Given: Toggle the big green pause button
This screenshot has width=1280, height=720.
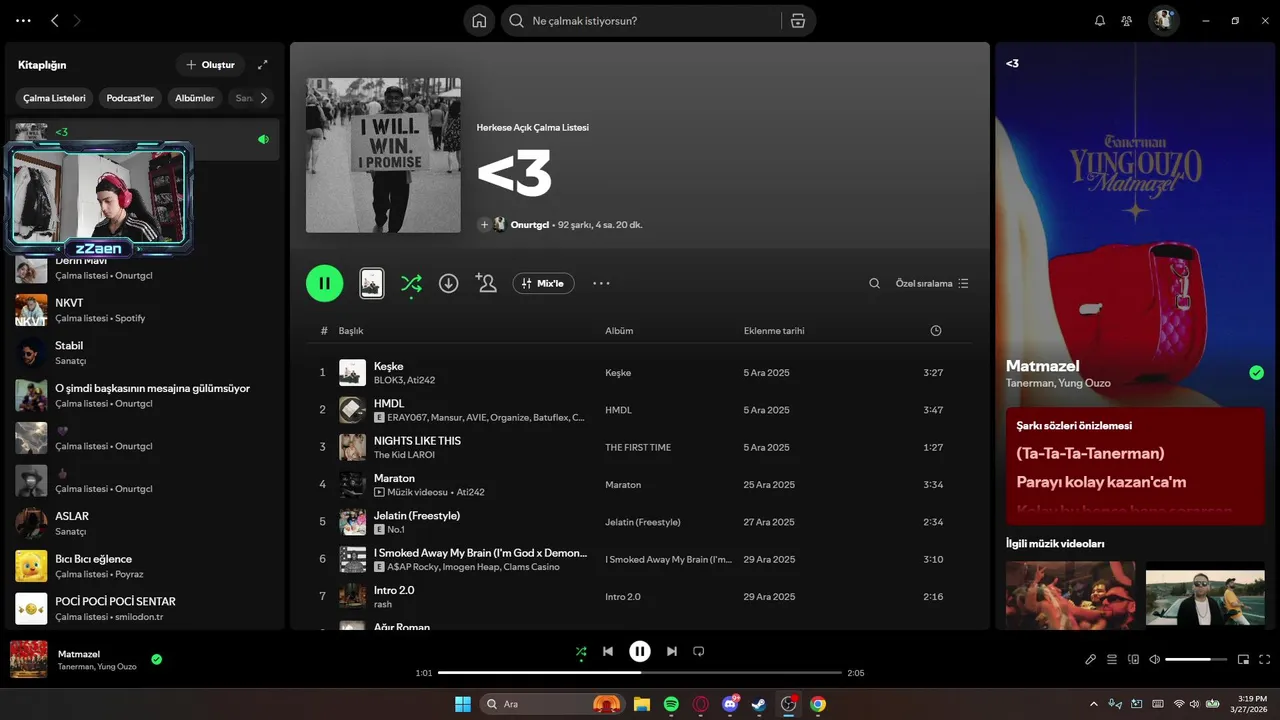Looking at the screenshot, I should tap(325, 283).
